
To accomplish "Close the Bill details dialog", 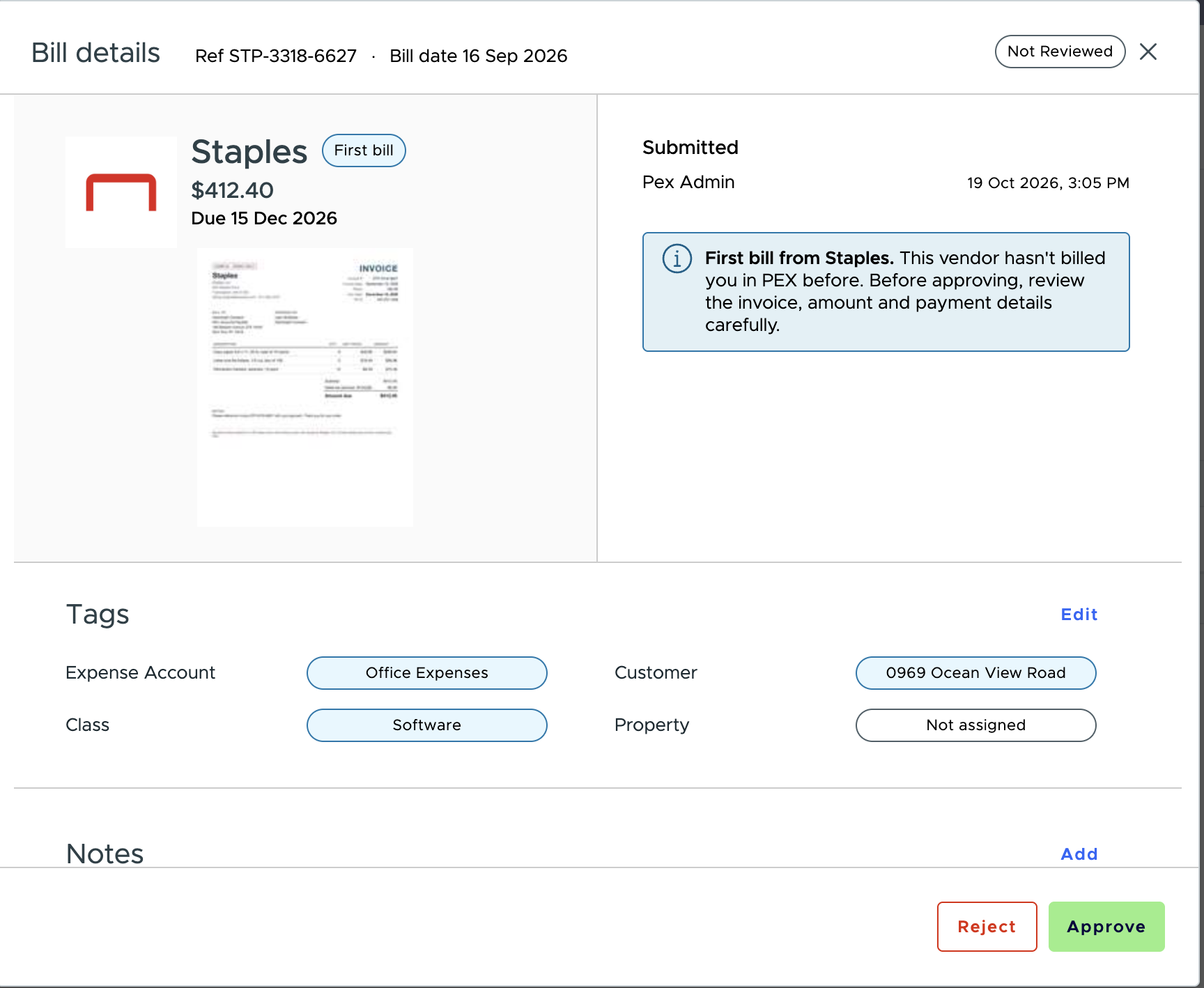I will [x=1148, y=52].
